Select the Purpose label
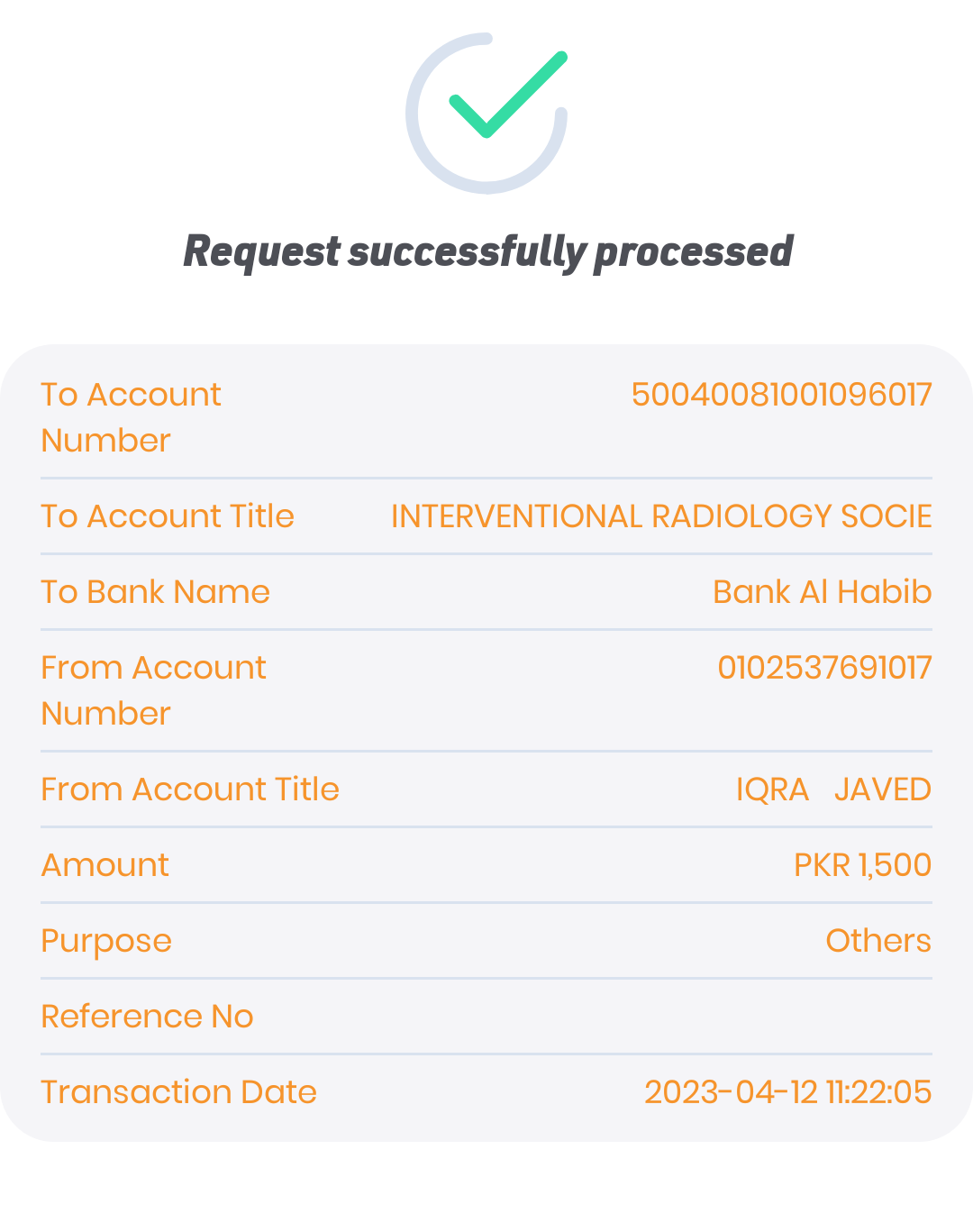The height and width of the screenshot is (1232, 973). point(106,941)
